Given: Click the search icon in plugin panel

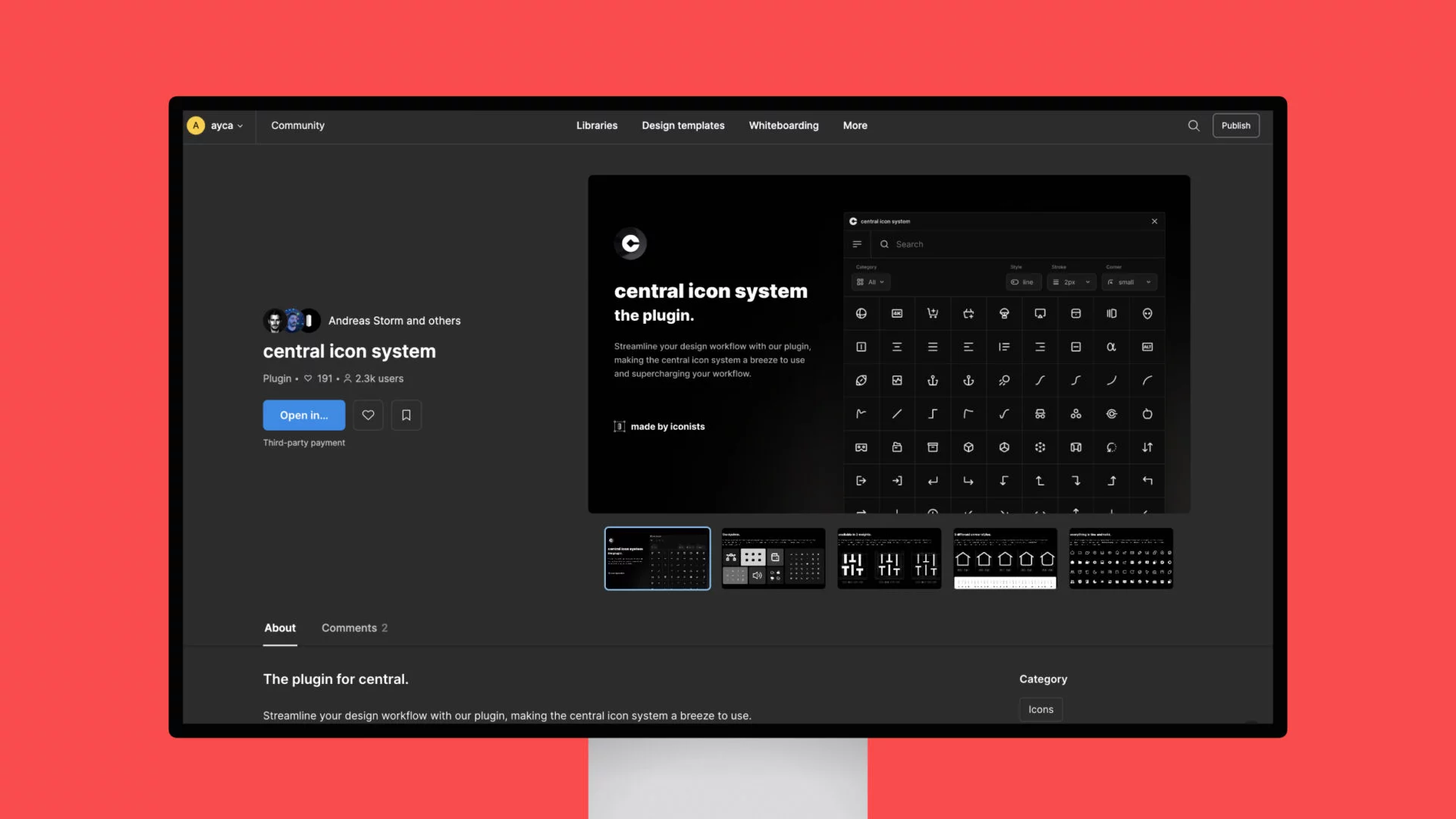Looking at the screenshot, I should (x=884, y=244).
